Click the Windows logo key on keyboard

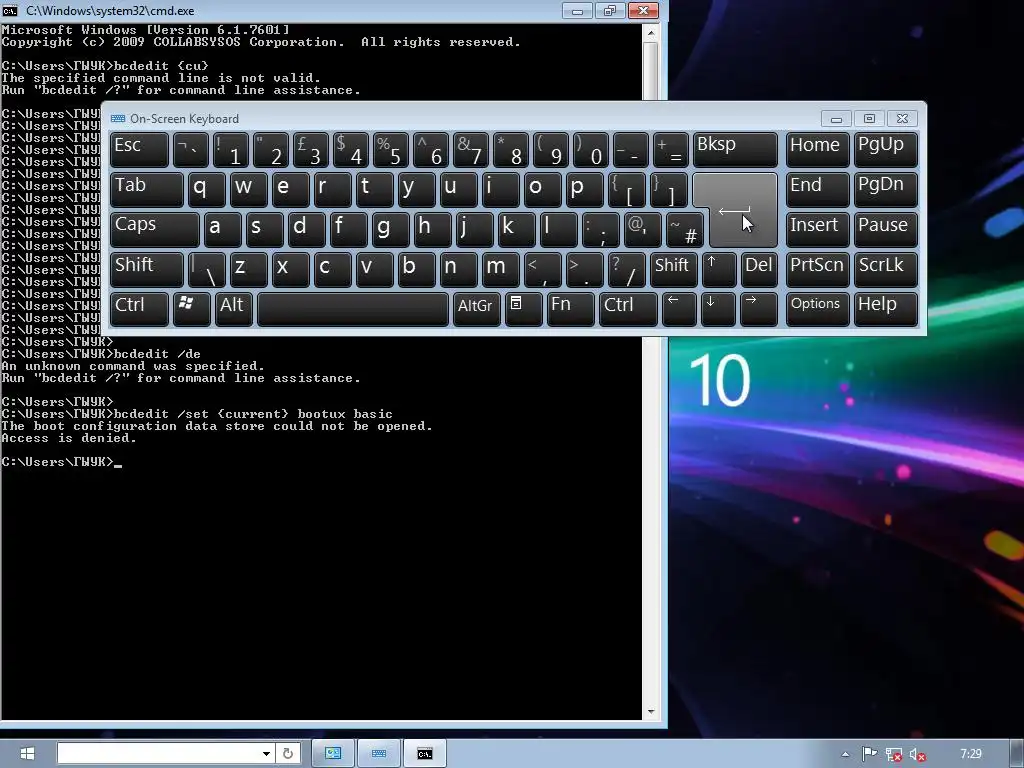click(191, 310)
